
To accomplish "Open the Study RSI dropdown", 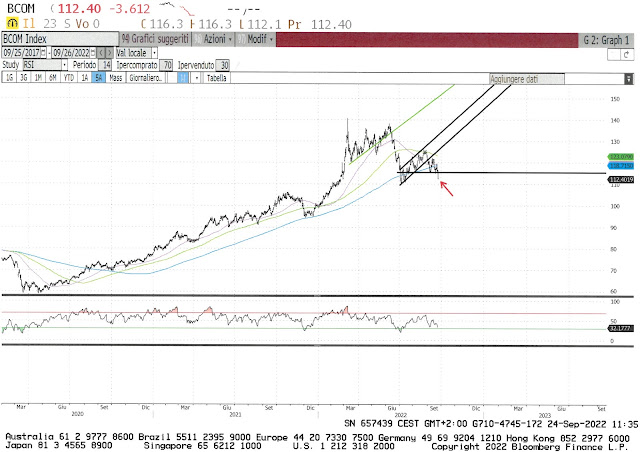I will pos(64,65).
